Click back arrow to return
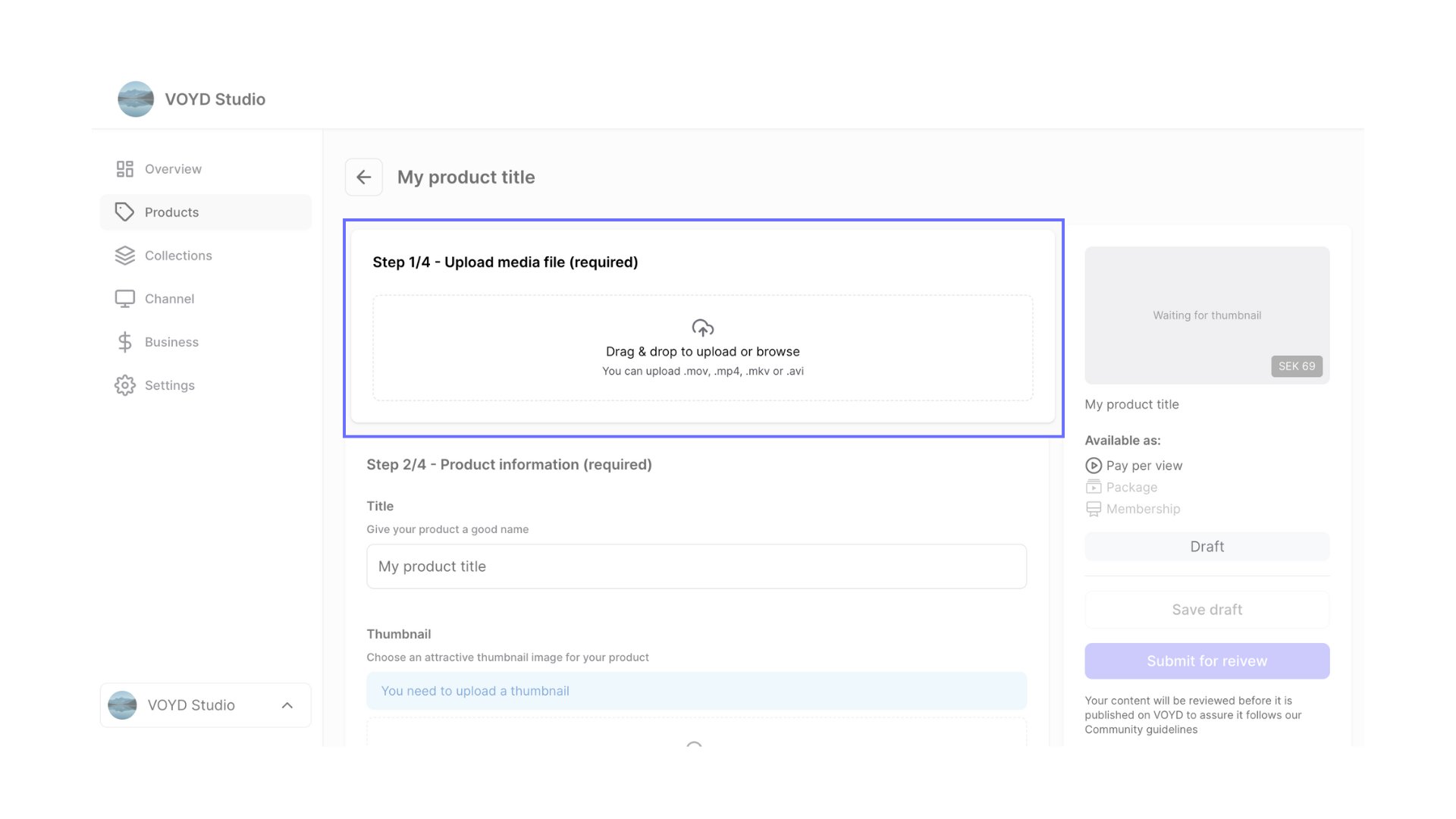Screen dimensions: 1456x819 coord(363,176)
